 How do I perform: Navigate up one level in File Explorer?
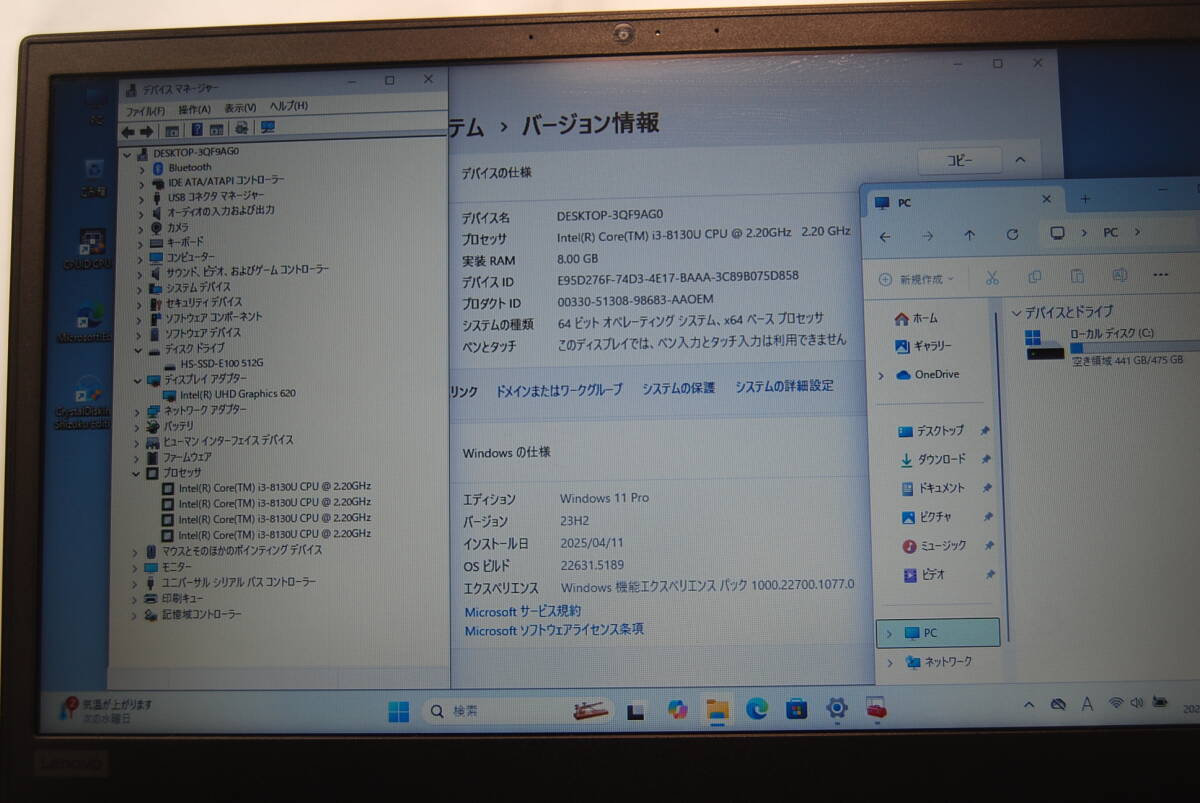pos(969,235)
